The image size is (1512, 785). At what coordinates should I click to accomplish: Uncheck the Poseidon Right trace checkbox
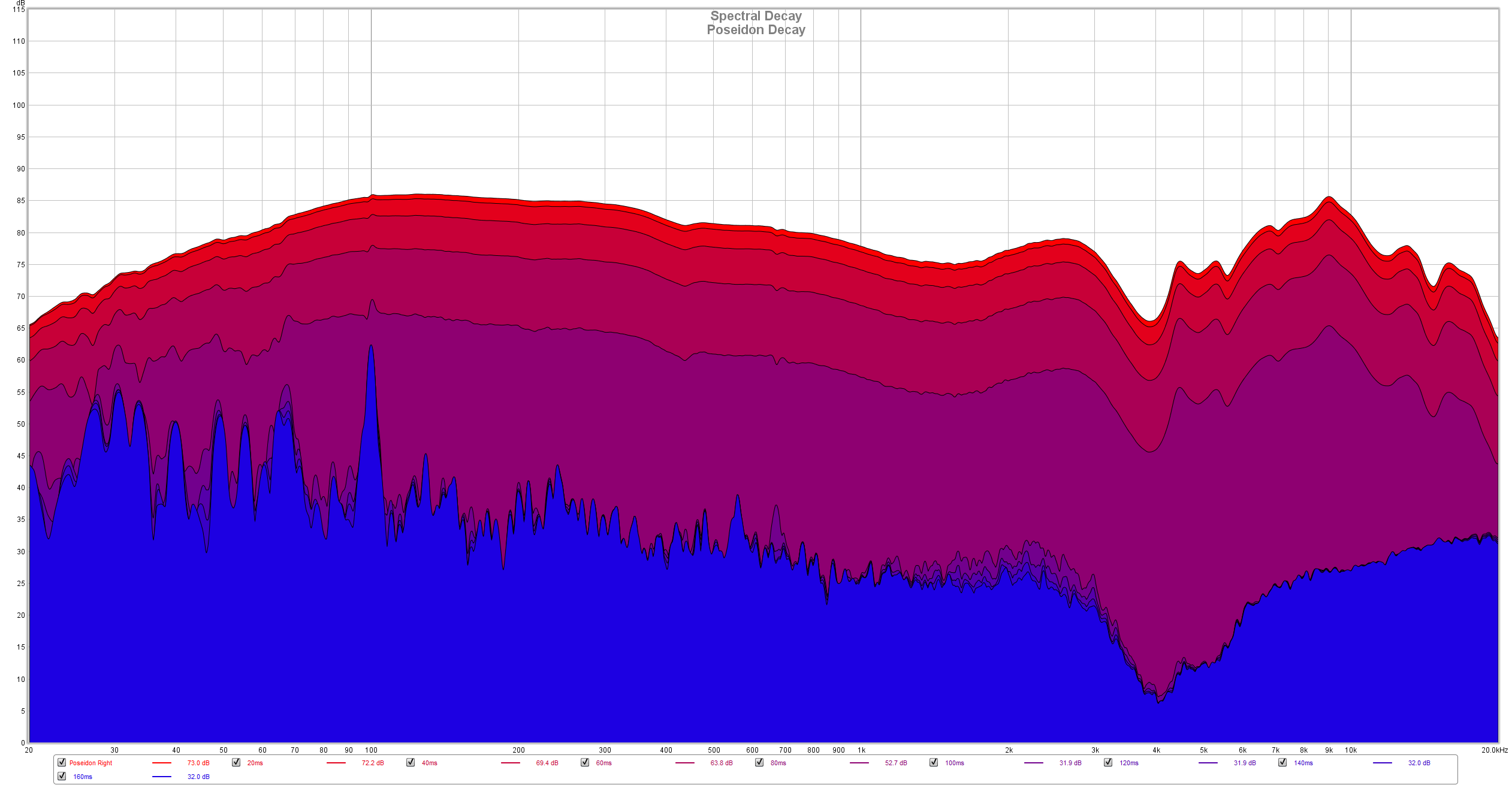[62, 762]
